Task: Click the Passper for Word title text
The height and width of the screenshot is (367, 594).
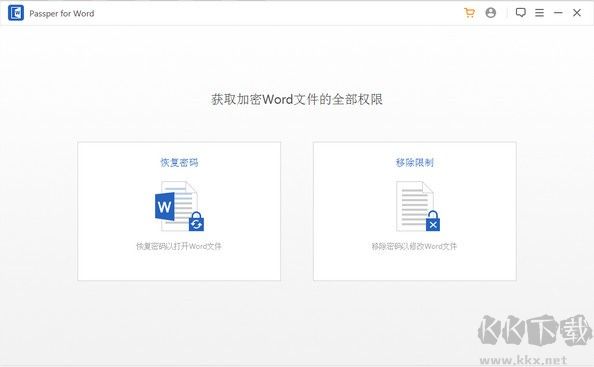Action: [62, 14]
